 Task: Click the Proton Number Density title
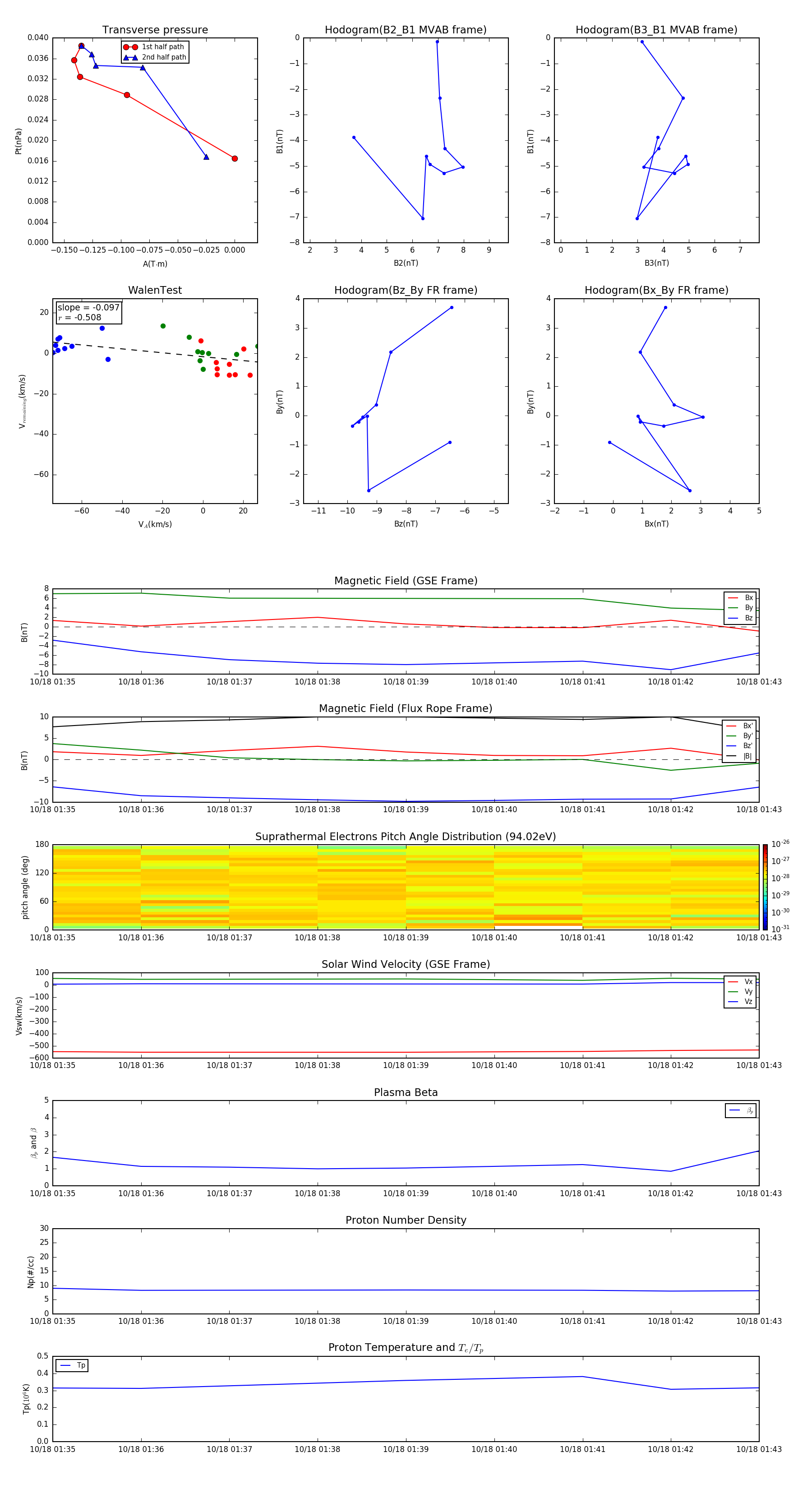click(x=406, y=1220)
